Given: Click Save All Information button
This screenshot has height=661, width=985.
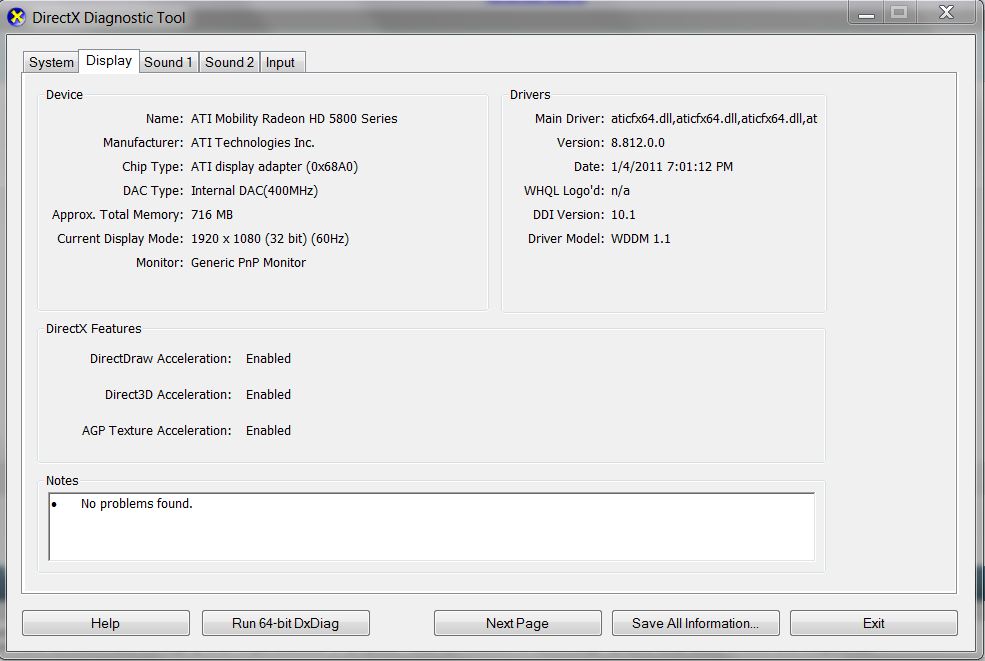Looking at the screenshot, I should pos(695,623).
